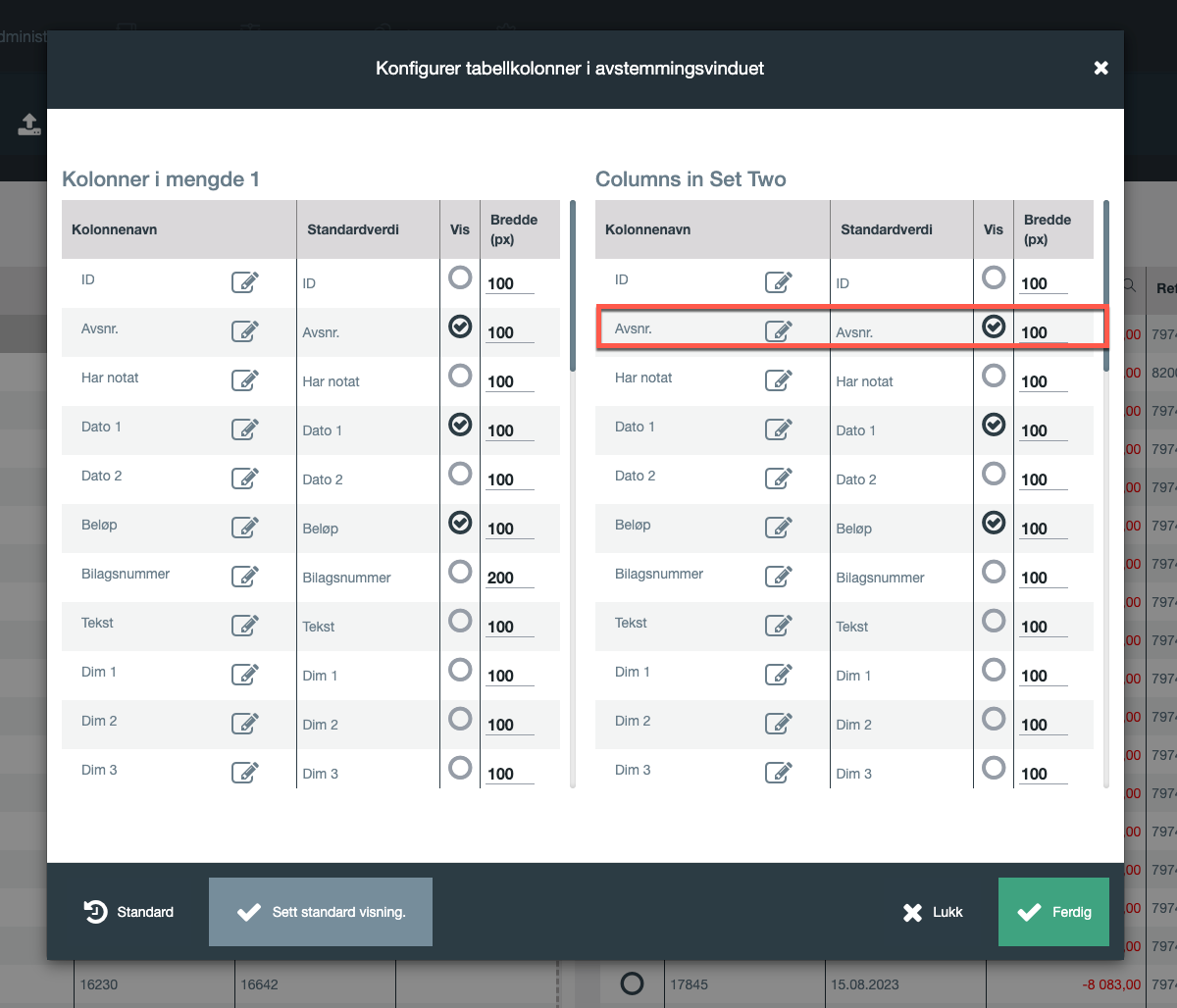Click Bilagsnummer width field in mengde 1
Image resolution: width=1177 pixels, height=1008 pixels.
pyautogui.click(x=509, y=578)
